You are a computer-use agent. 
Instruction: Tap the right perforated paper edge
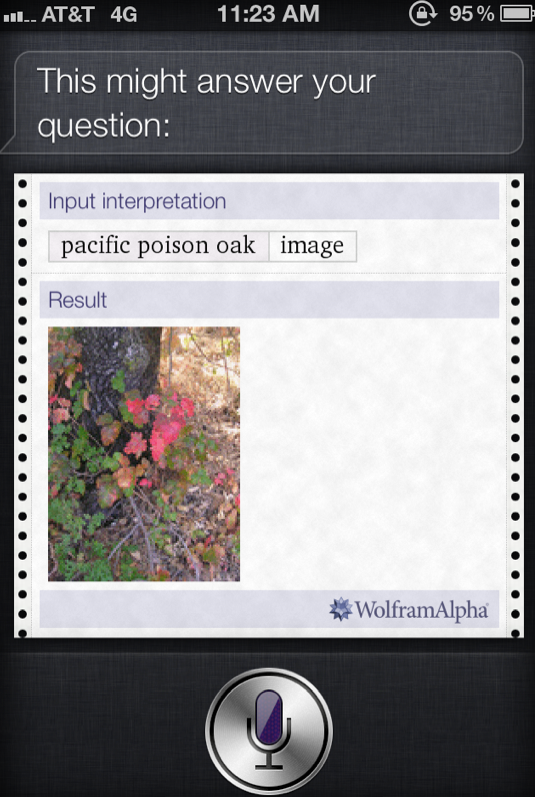[x=515, y=406]
